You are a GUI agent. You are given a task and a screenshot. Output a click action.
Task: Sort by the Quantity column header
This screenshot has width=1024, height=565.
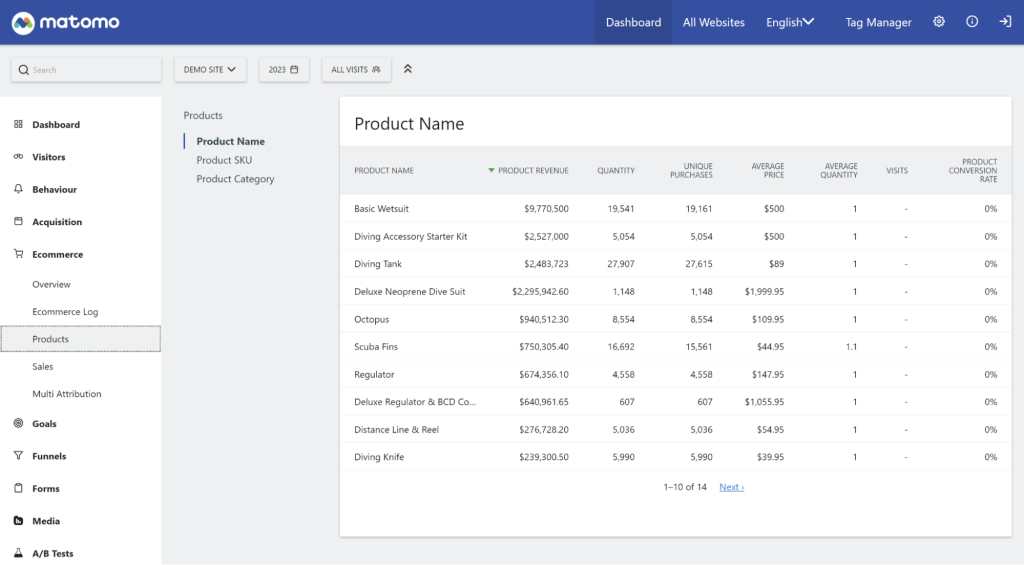click(616, 170)
